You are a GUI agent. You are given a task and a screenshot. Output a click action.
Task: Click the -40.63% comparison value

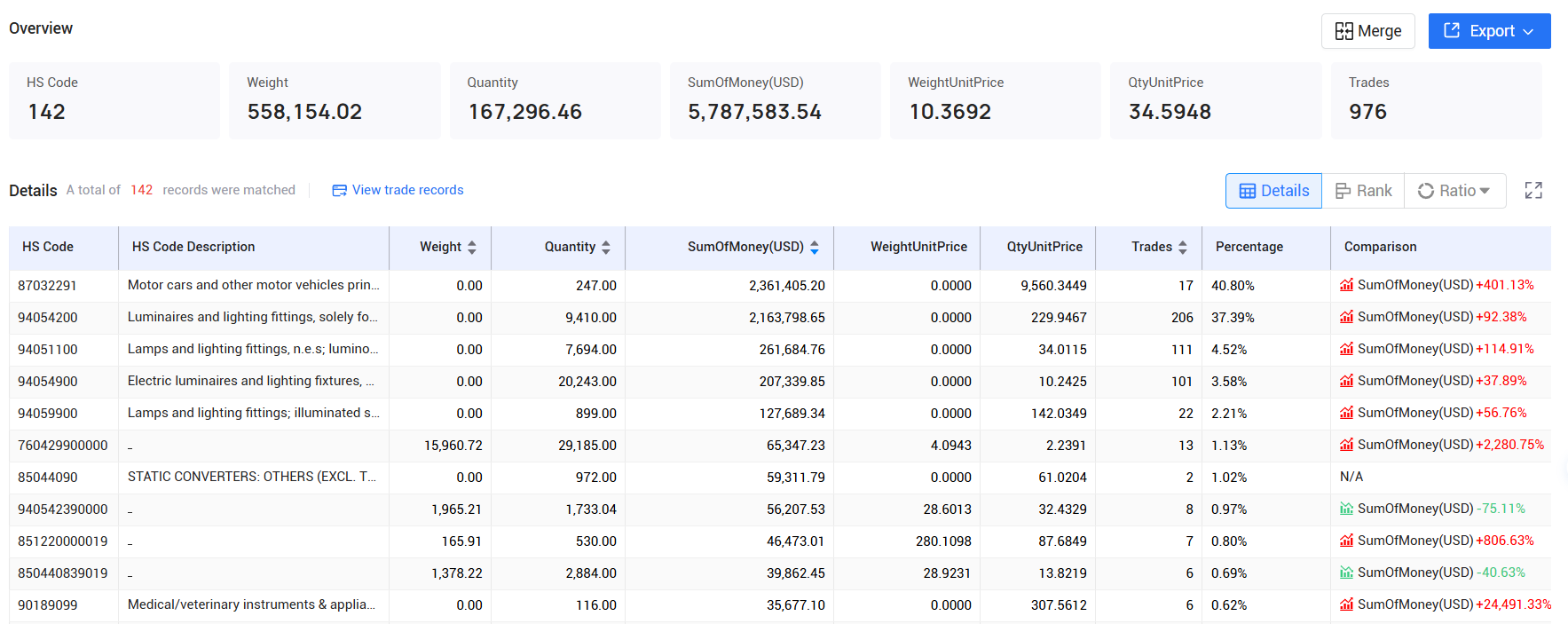[x=1501, y=573]
